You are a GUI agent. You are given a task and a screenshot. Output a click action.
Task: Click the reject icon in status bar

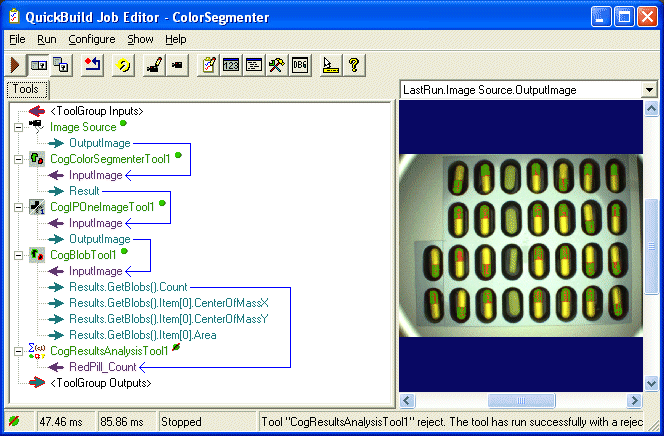[14, 421]
